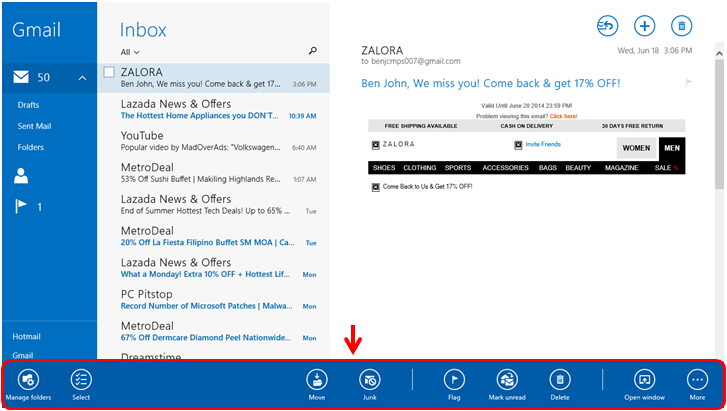Open the PC Pitstop email

click(x=214, y=300)
